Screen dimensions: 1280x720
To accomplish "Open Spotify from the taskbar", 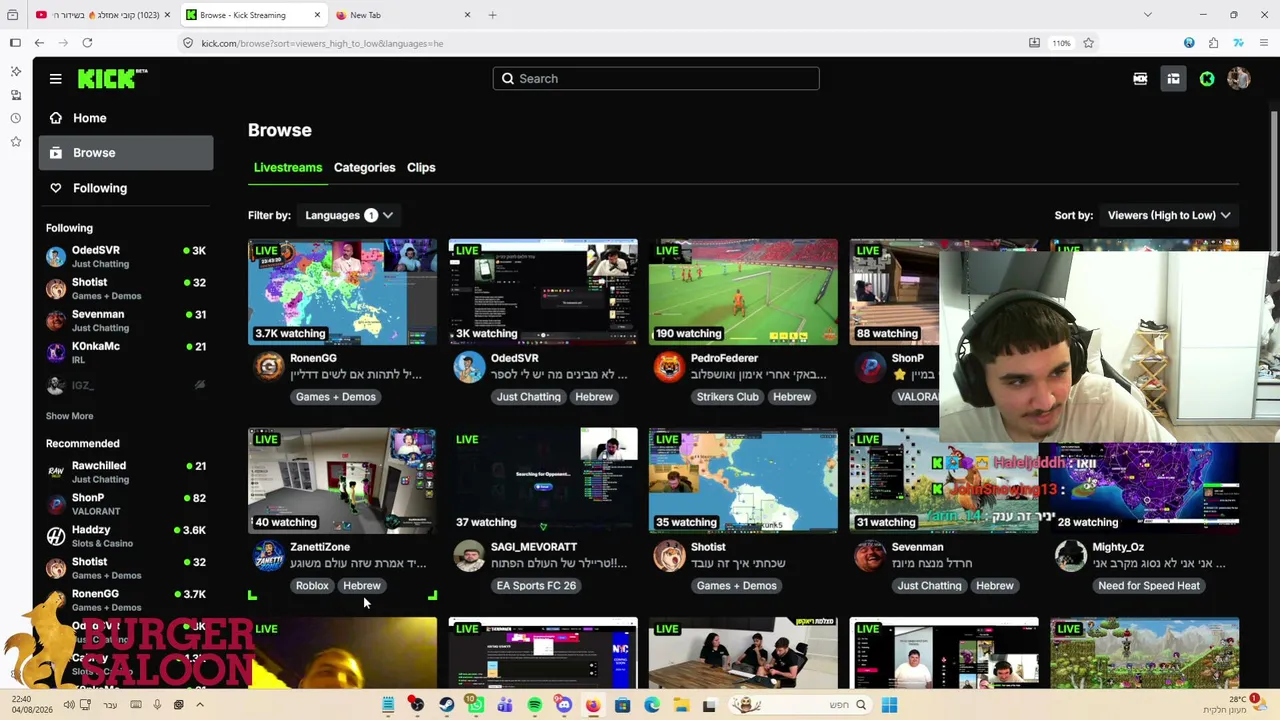I will tap(534, 705).
